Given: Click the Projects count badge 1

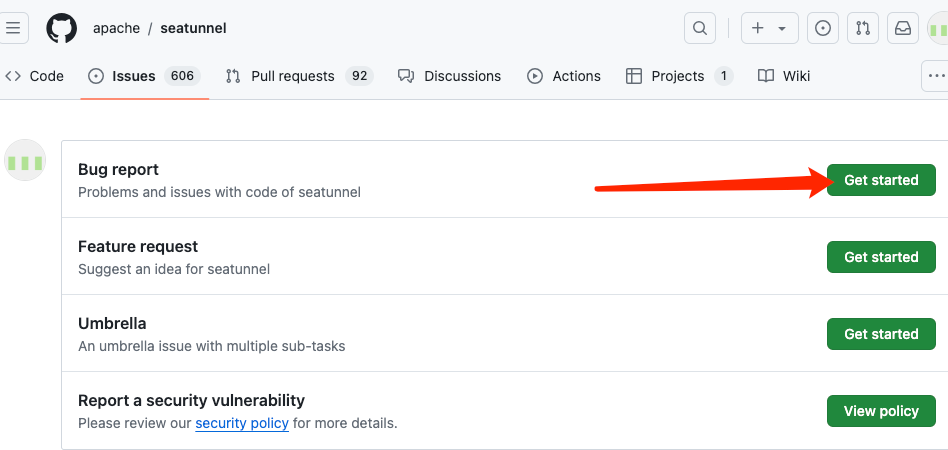Looking at the screenshot, I should [x=724, y=76].
